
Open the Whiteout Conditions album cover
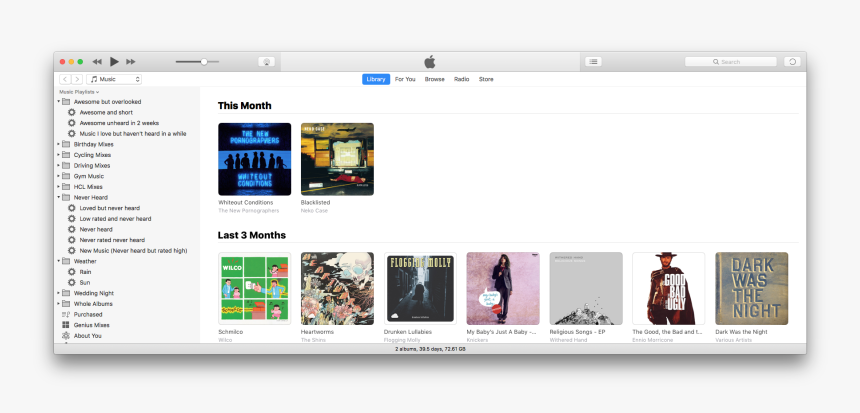[x=254, y=159]
